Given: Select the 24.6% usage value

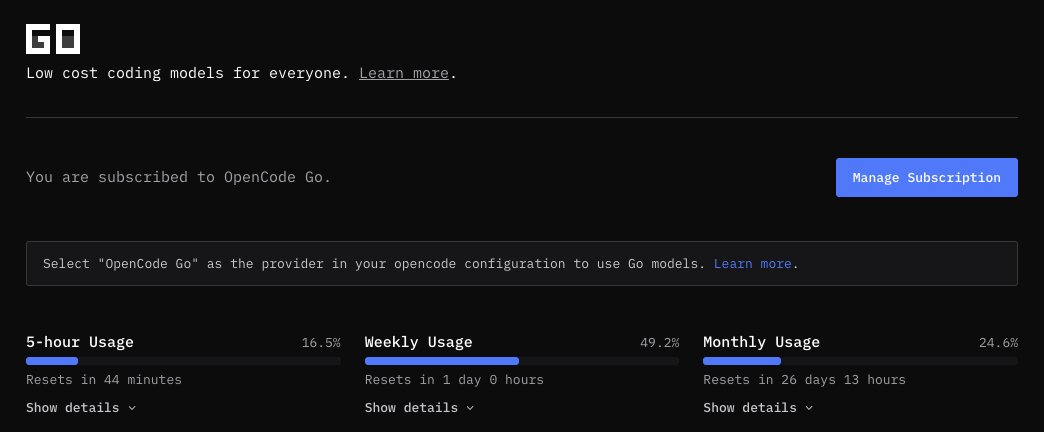Looking at the screenshot, I should [998, 343].
